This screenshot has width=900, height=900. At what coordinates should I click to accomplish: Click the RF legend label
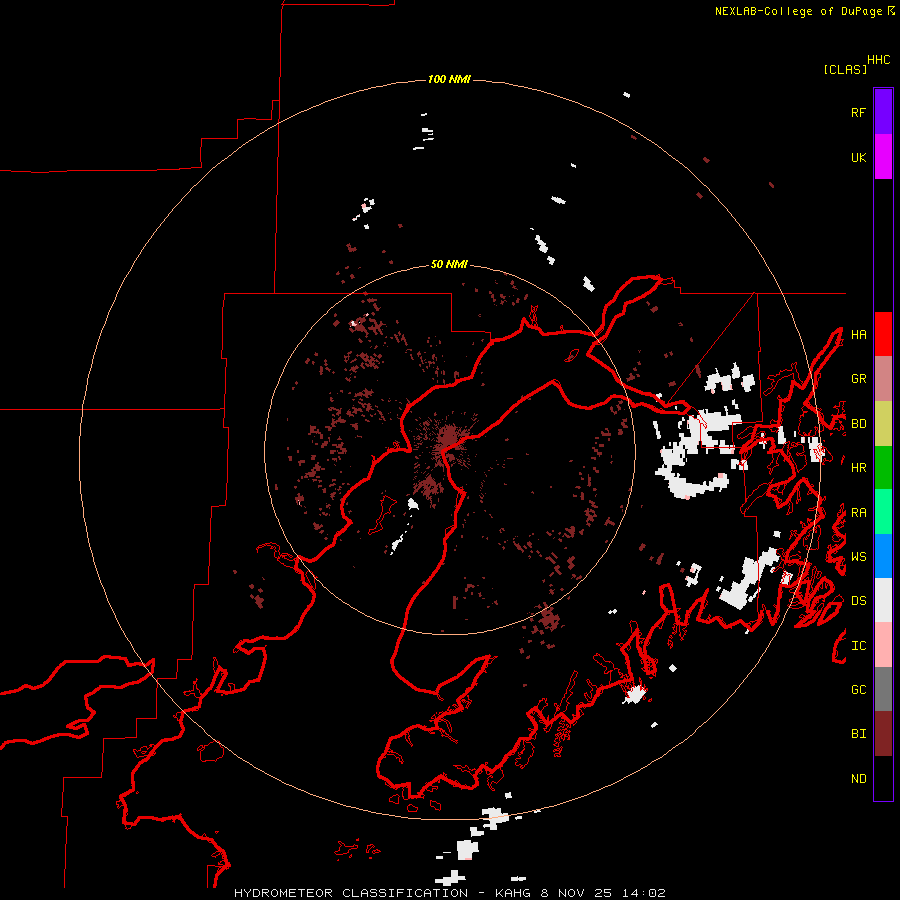coord(858,112)
